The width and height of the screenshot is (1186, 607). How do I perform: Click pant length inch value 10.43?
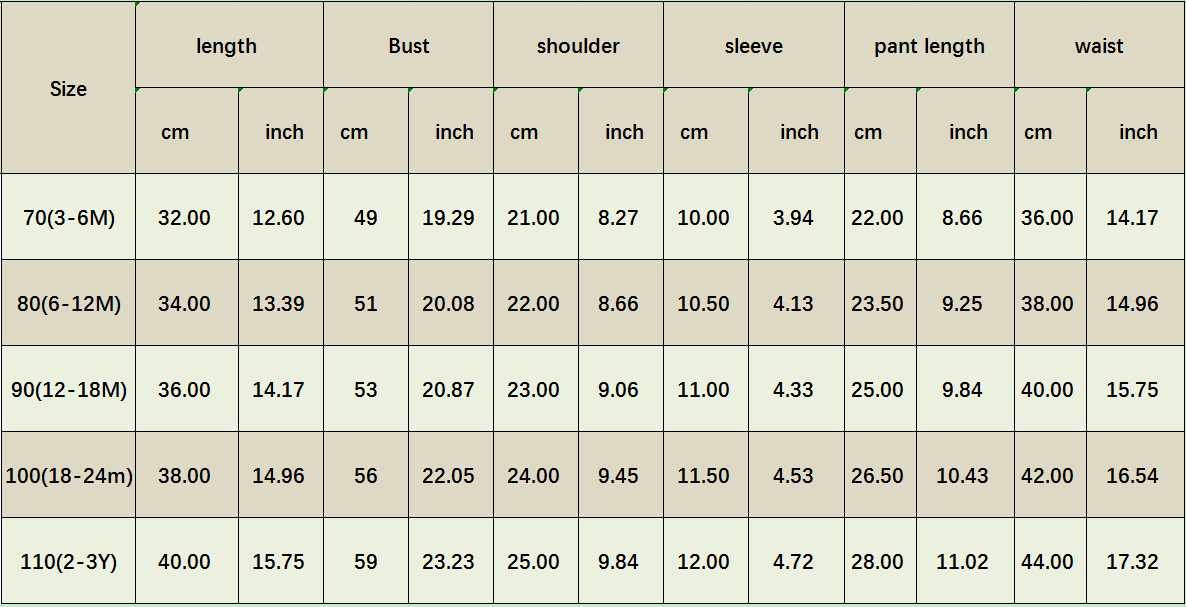962,475
